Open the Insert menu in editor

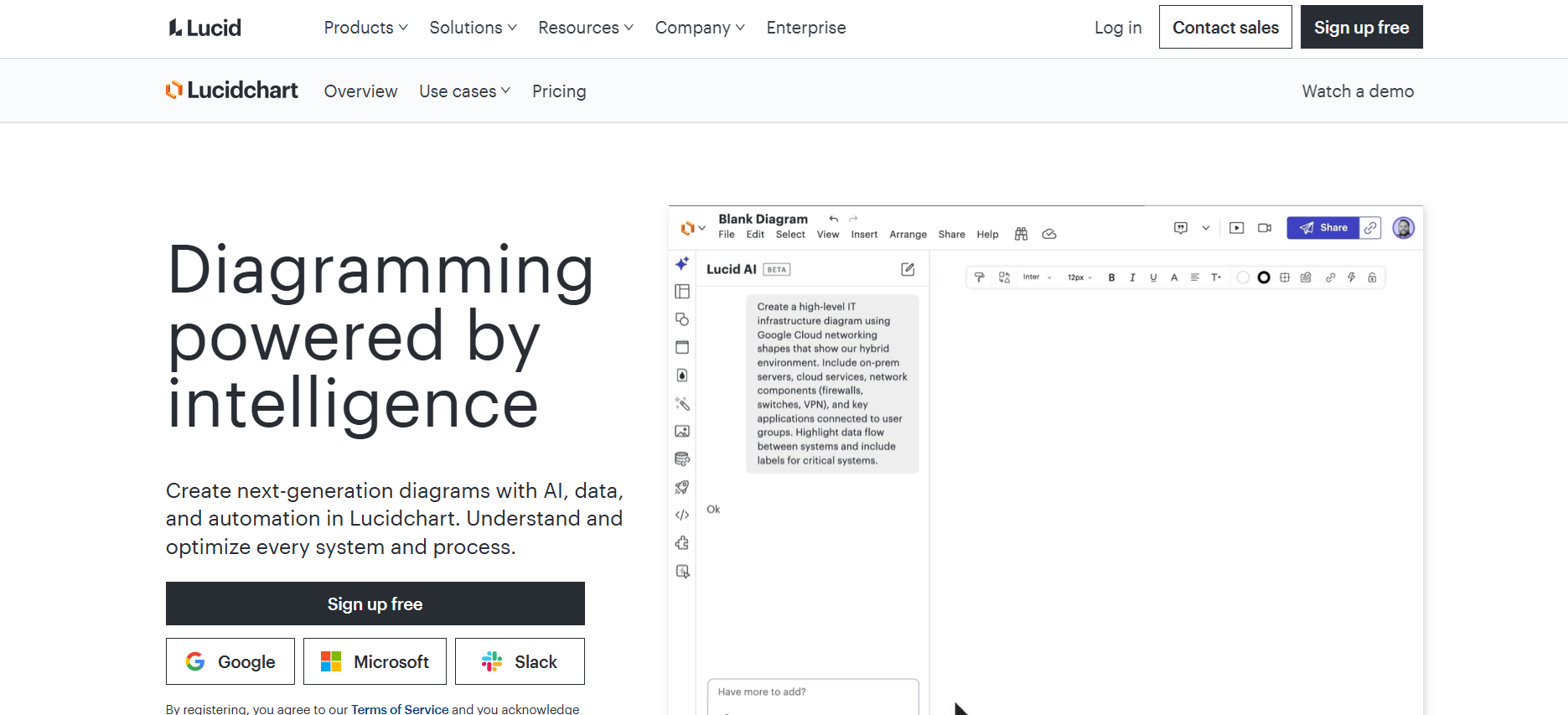coord(864,235)
